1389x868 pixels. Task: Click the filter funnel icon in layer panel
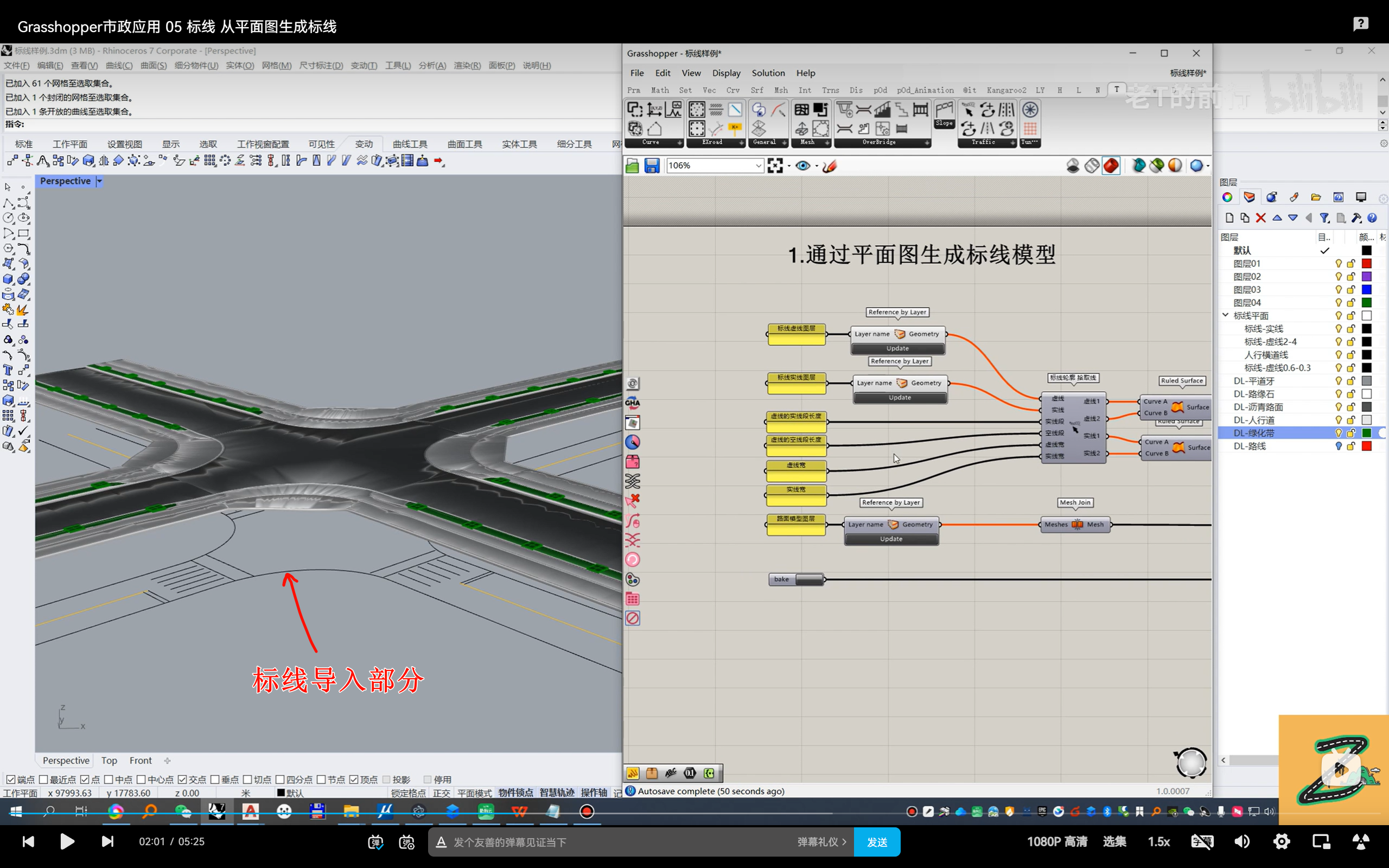click(1324, 218)
